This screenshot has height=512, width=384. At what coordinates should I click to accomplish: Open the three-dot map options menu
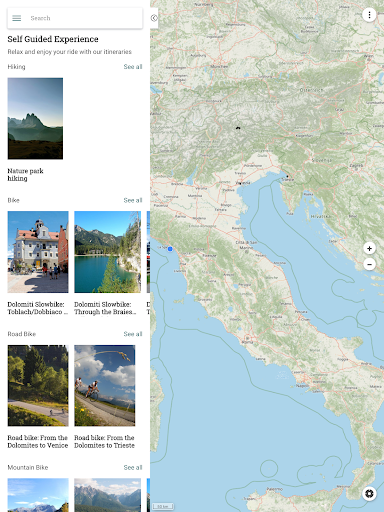point(369,15)
